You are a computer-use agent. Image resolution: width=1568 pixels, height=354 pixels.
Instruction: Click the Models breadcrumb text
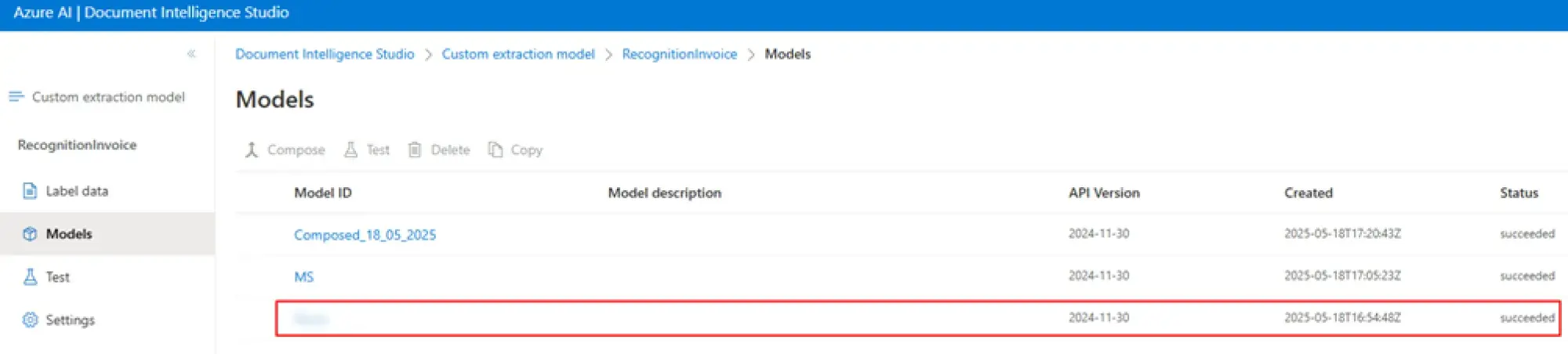(787, 54)
